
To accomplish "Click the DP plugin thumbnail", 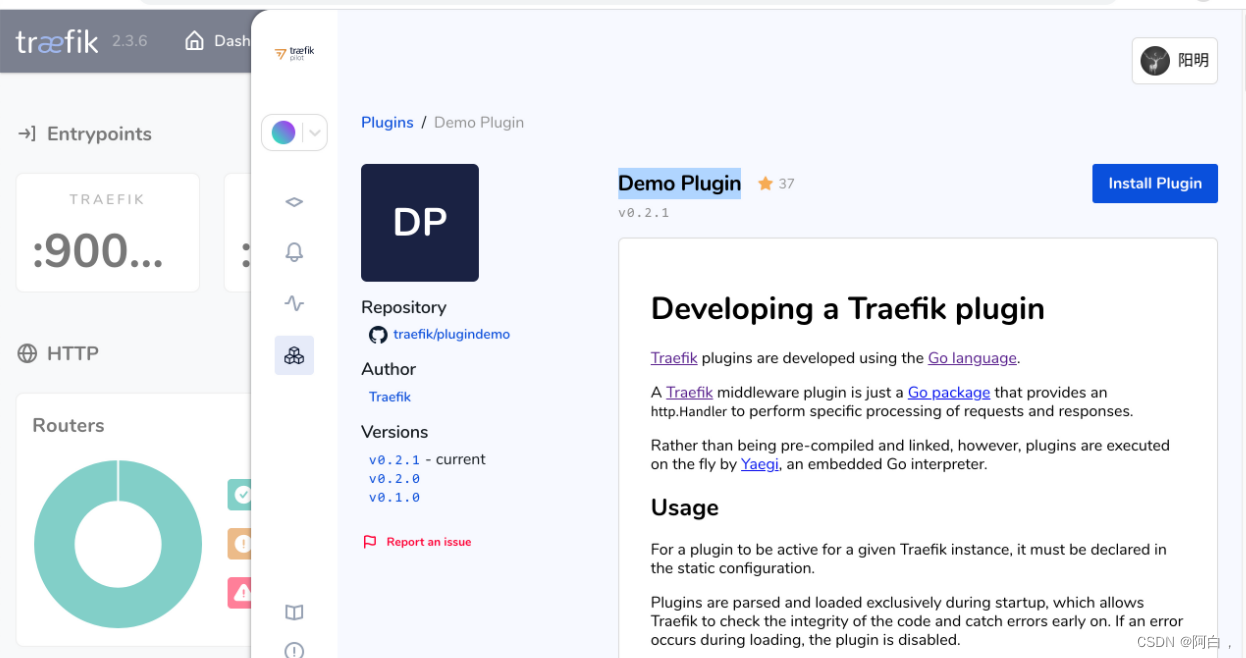I will click(420, 223).
